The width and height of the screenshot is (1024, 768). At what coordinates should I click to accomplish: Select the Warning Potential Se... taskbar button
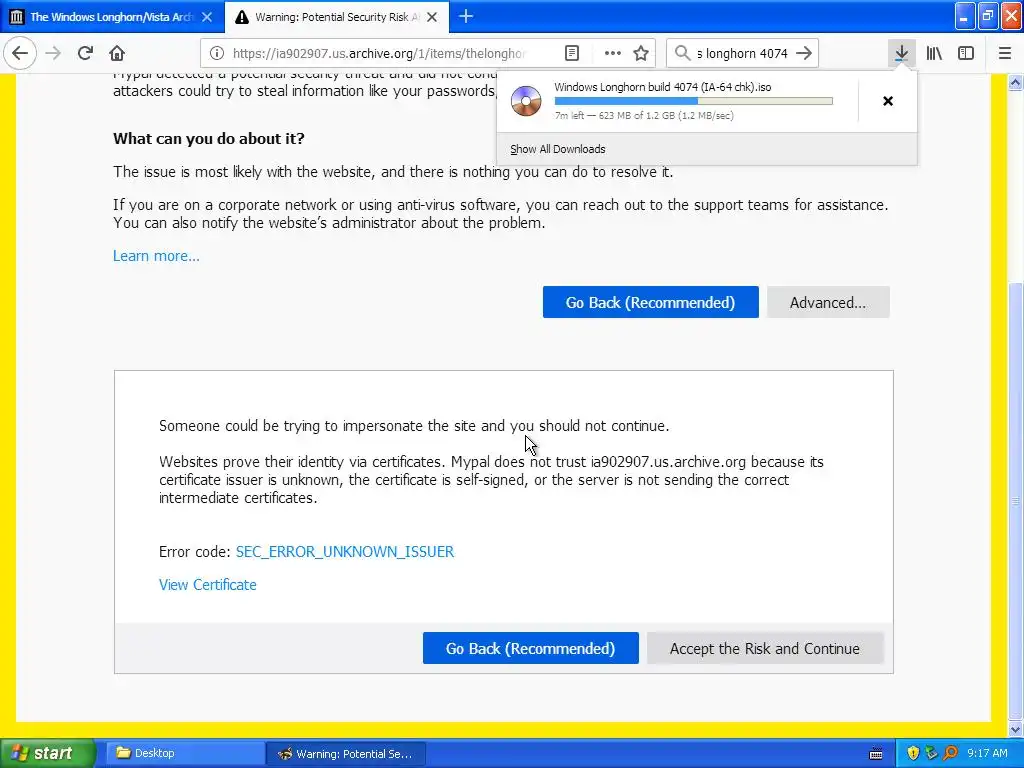[x=346, y=753]
